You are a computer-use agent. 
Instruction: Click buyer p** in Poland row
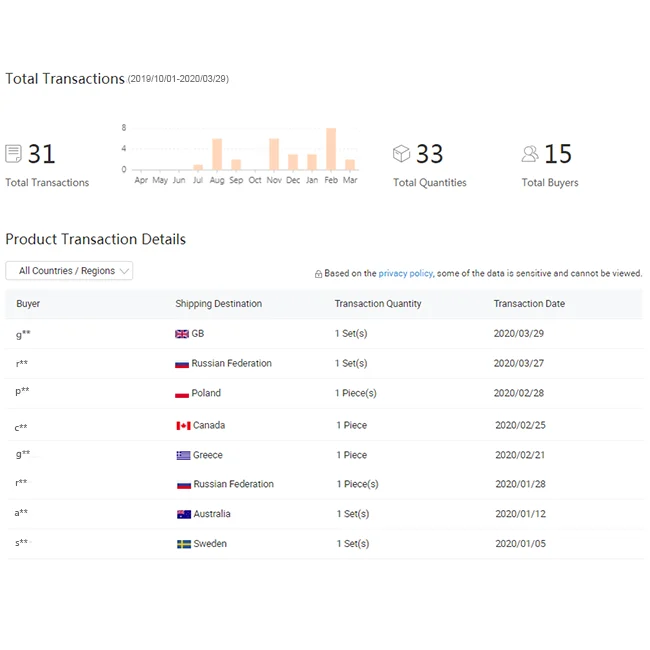22,392
